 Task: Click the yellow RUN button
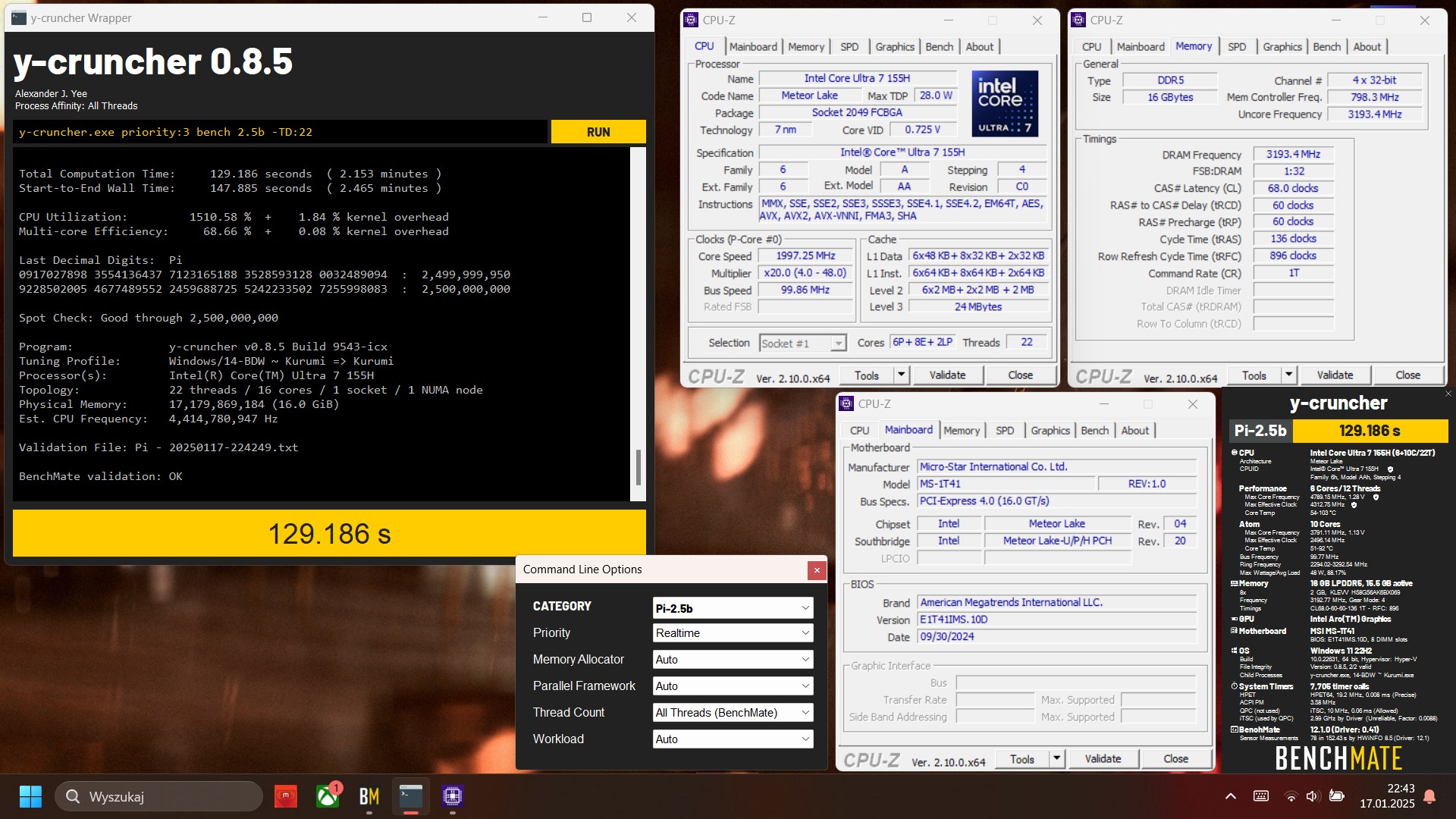coord(598,132)
